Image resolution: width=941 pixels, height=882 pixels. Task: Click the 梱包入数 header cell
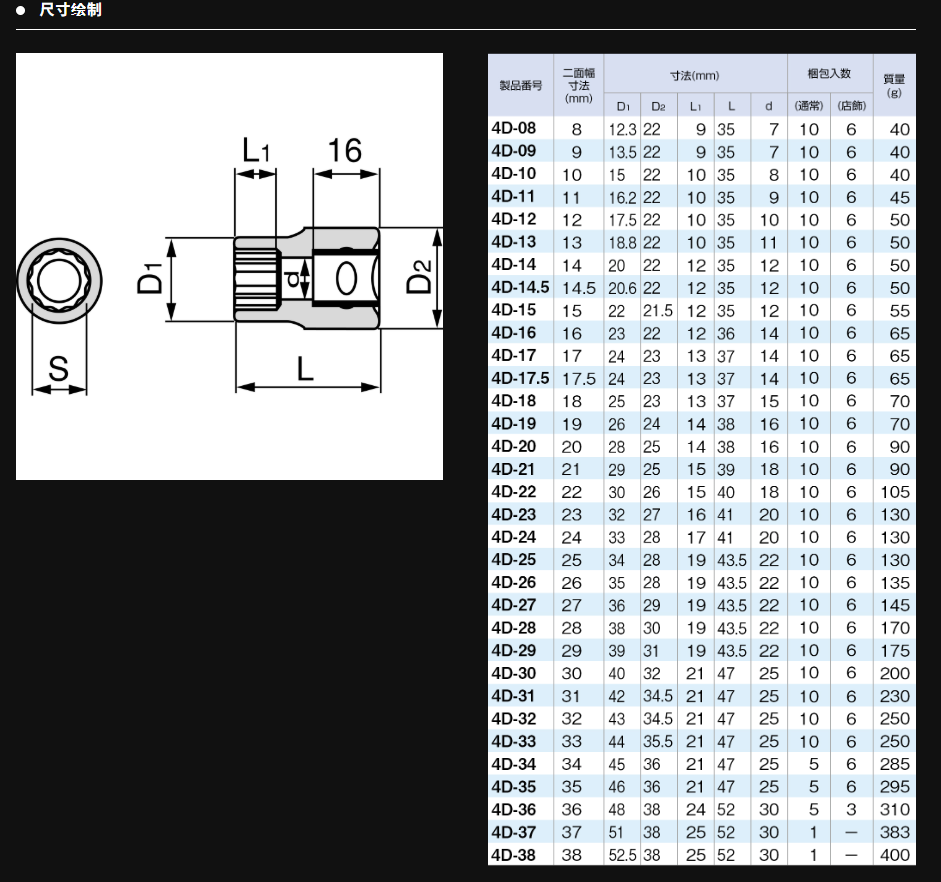829,74
